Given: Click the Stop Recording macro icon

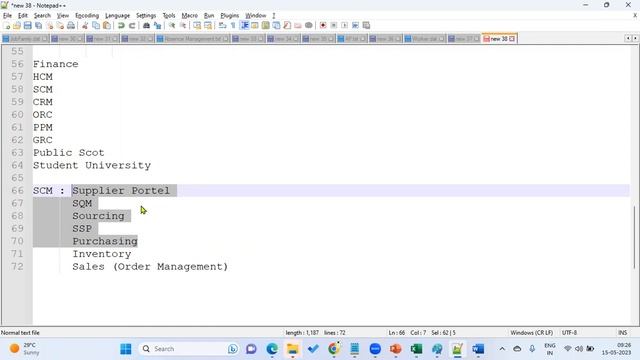Looking at the screenshot, I should 333,25.
